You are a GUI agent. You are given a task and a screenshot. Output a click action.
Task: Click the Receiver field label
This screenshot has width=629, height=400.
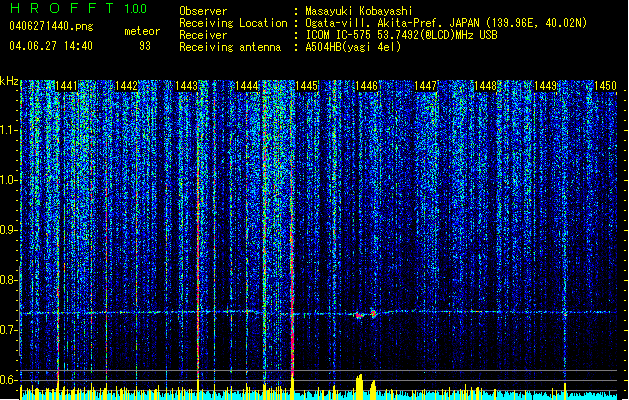tap(203, 35)
